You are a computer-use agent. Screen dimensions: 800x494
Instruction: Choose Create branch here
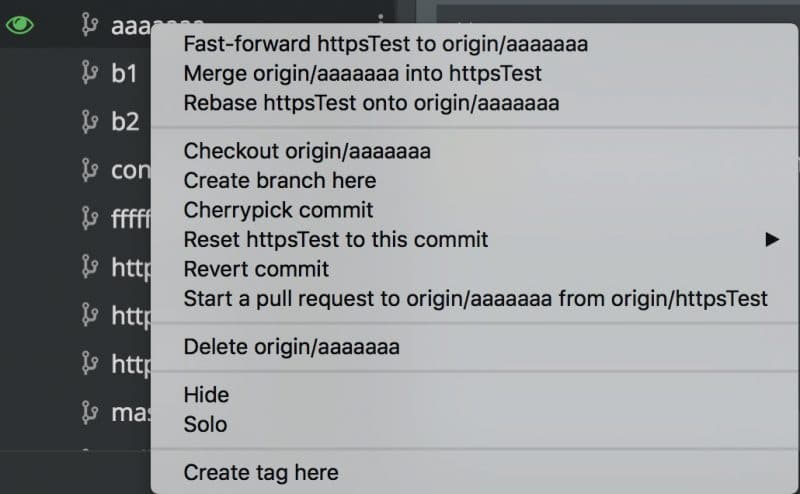[280, 181]
